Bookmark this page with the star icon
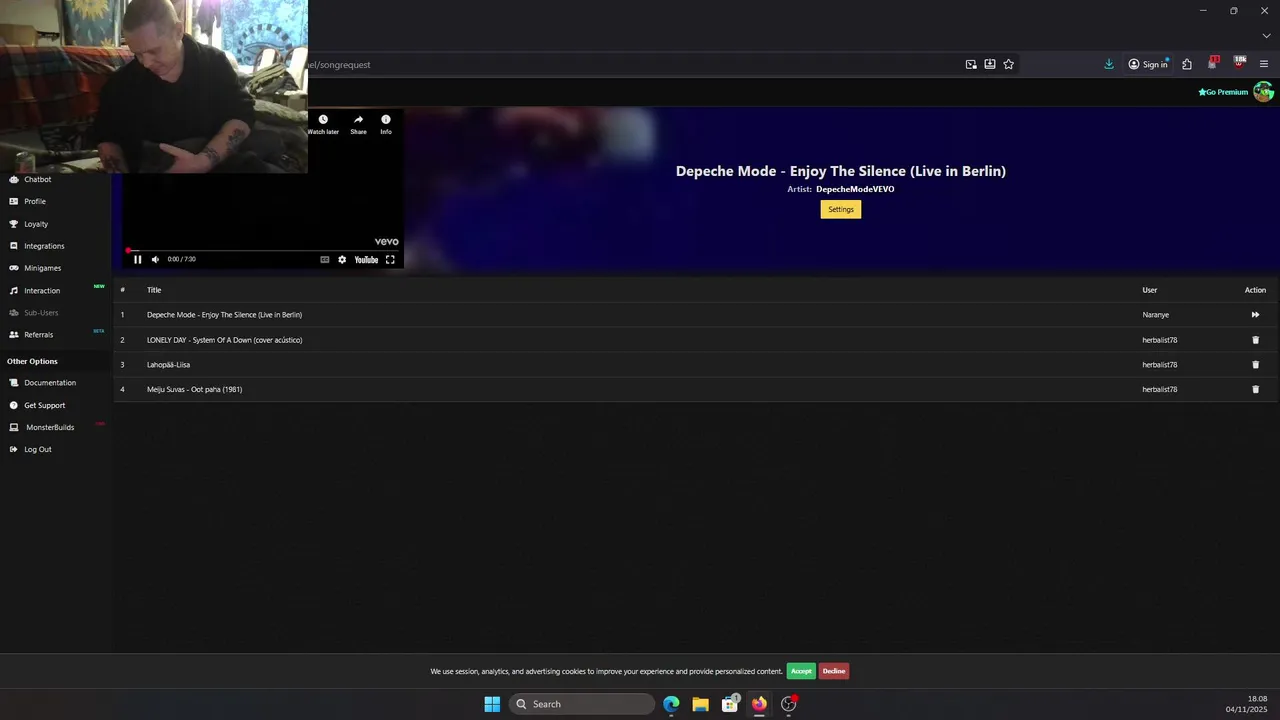This screenshot has height=720, width=1280. tap(1009, 64)
